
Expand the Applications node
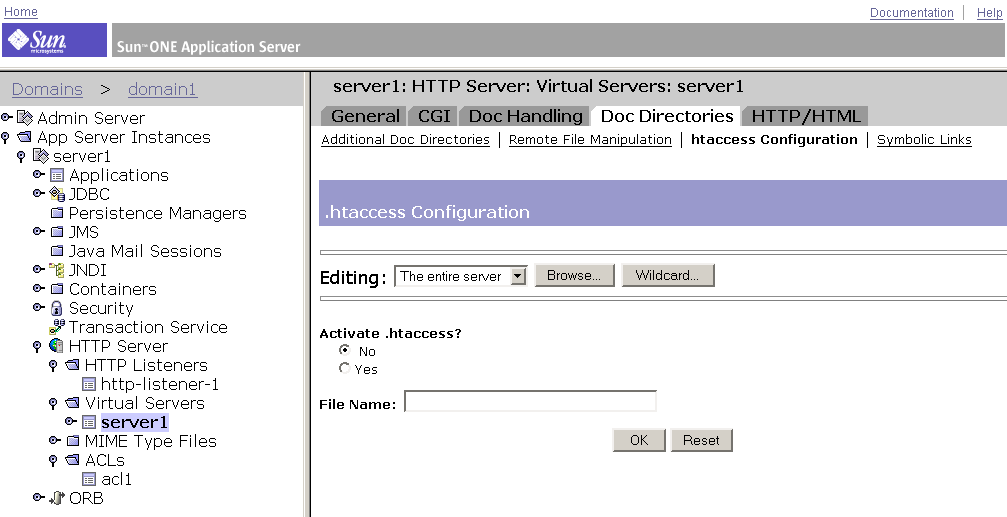[x=39, y=174]
